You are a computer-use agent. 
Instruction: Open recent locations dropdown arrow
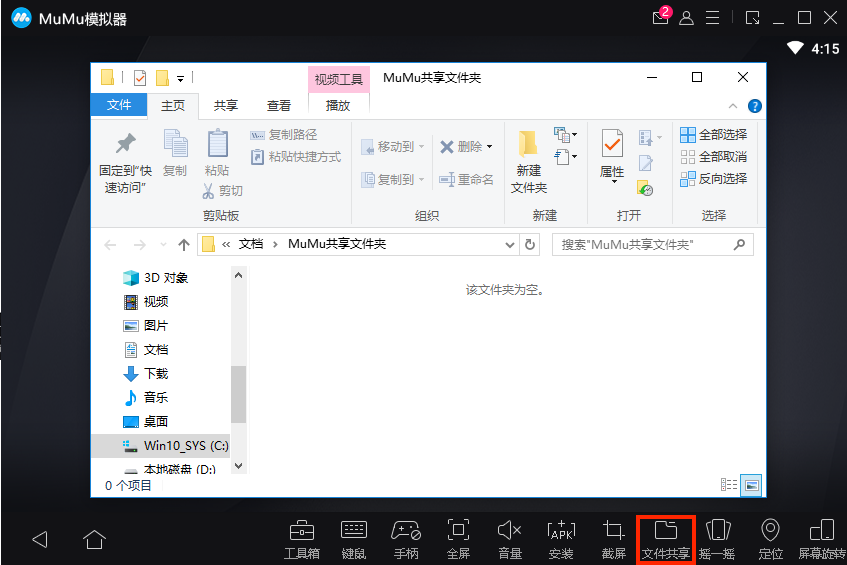click(x=163, y=245)
